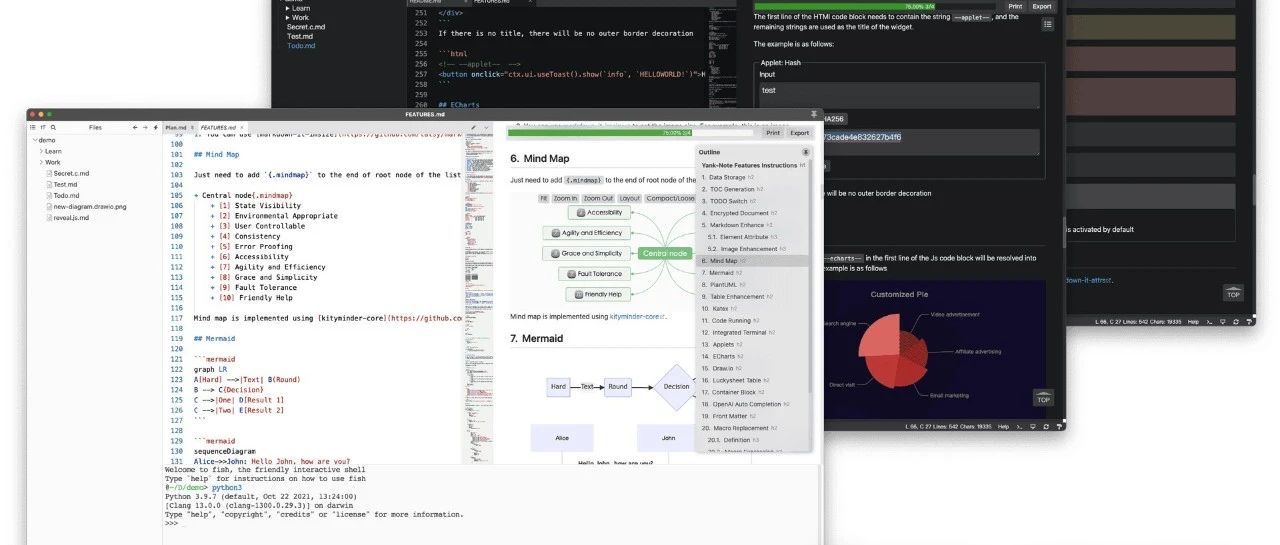The image size is (1280, 545).
Task: Expand the Learn folder in front window tree
Action: tap(42, 151)
